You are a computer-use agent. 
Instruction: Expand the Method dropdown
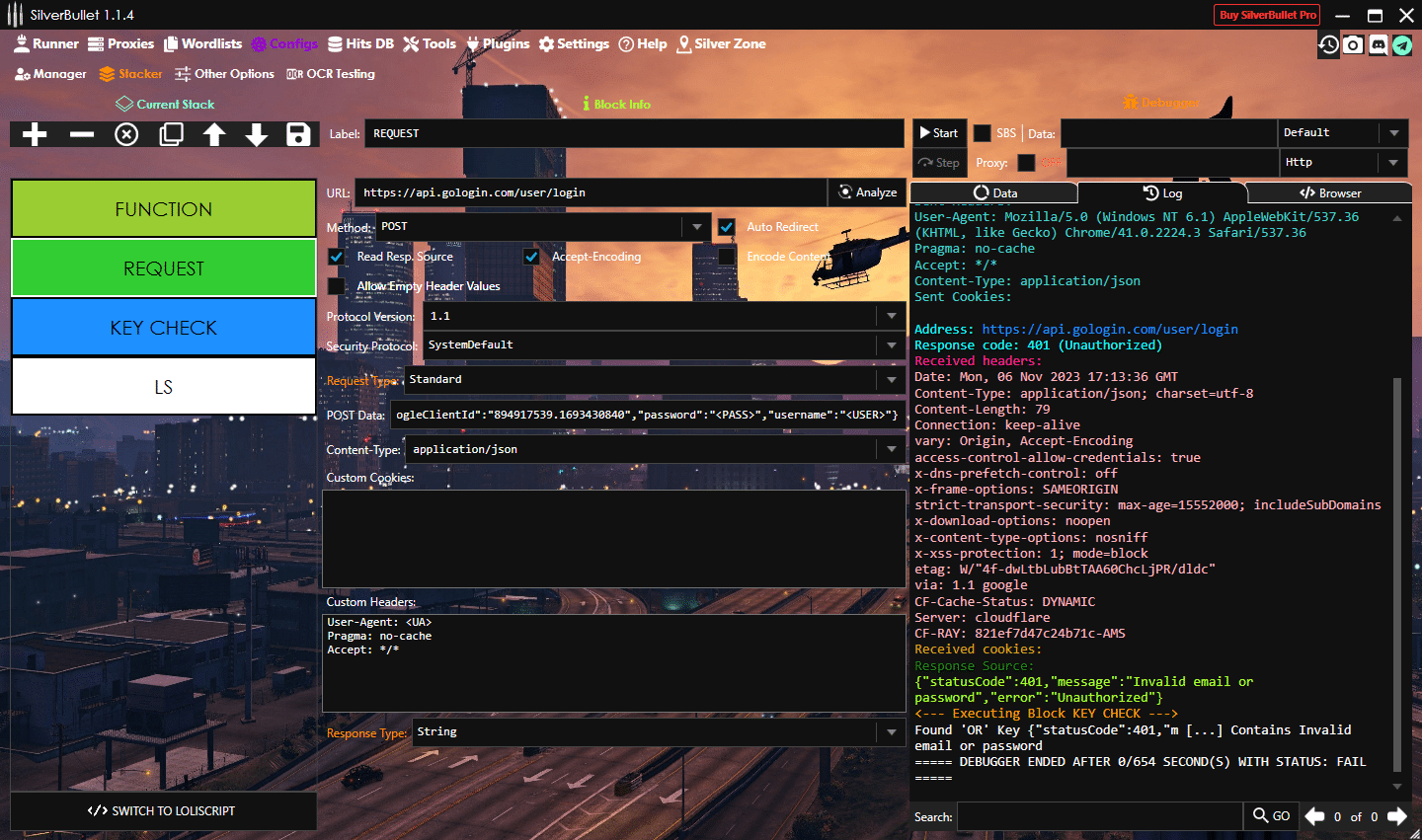pos(696,227)
